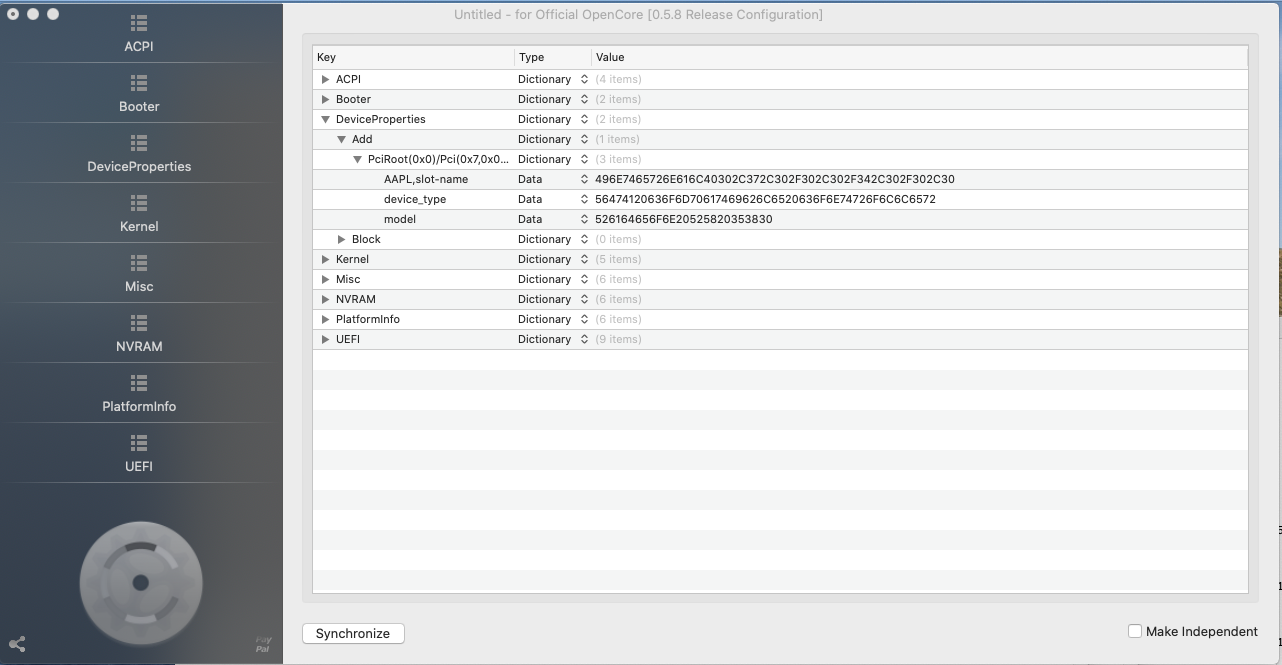Collapse the Add dictionary row
The image size is (1282, 665).
coord(341,139)
